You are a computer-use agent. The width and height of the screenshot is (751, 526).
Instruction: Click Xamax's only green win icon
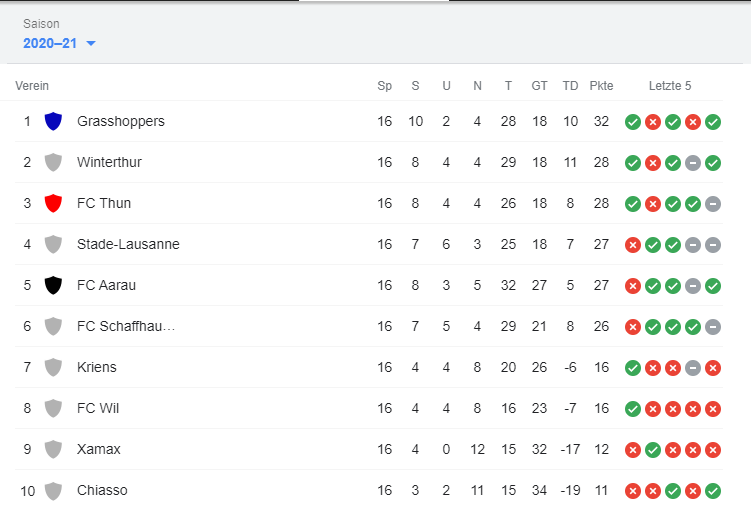653,450
